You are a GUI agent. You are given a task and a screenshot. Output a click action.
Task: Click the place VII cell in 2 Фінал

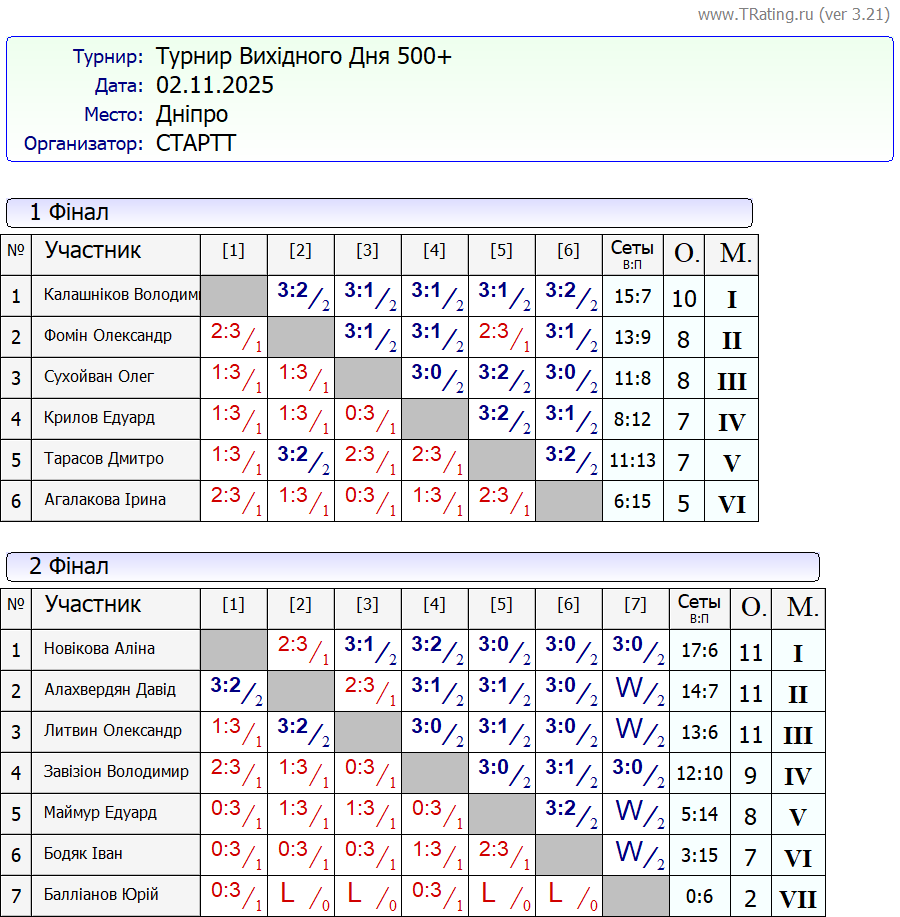(x=798, y=898)
